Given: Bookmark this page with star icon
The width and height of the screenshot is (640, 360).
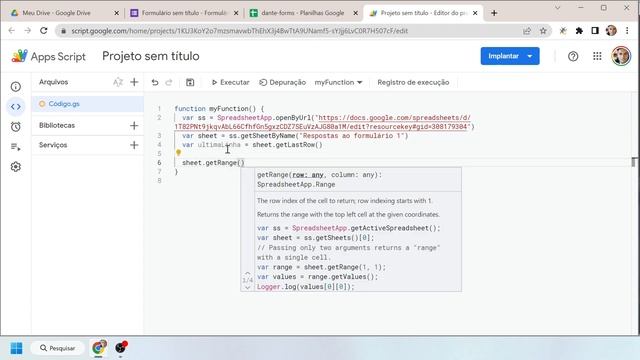Looking at the screenshot, I should (543, 31).
